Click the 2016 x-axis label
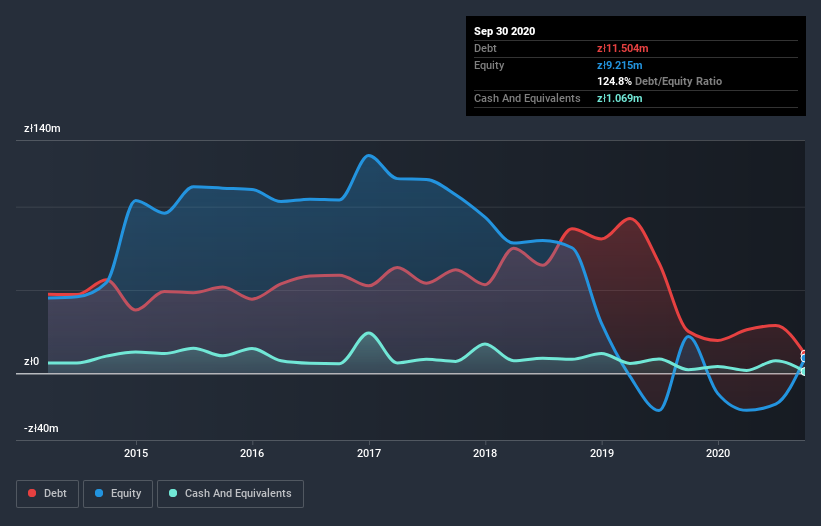The image size is (821, 526). tap(252, 453)
